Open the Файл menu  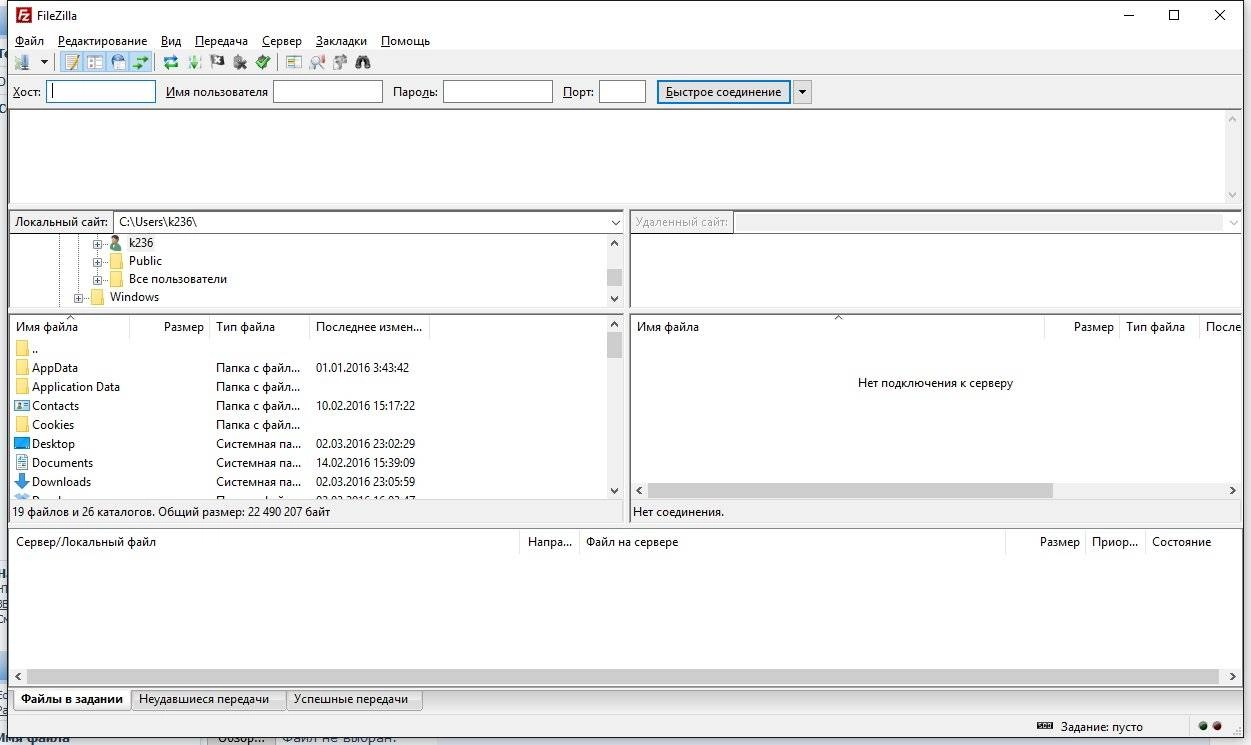[x=29, y=41]
